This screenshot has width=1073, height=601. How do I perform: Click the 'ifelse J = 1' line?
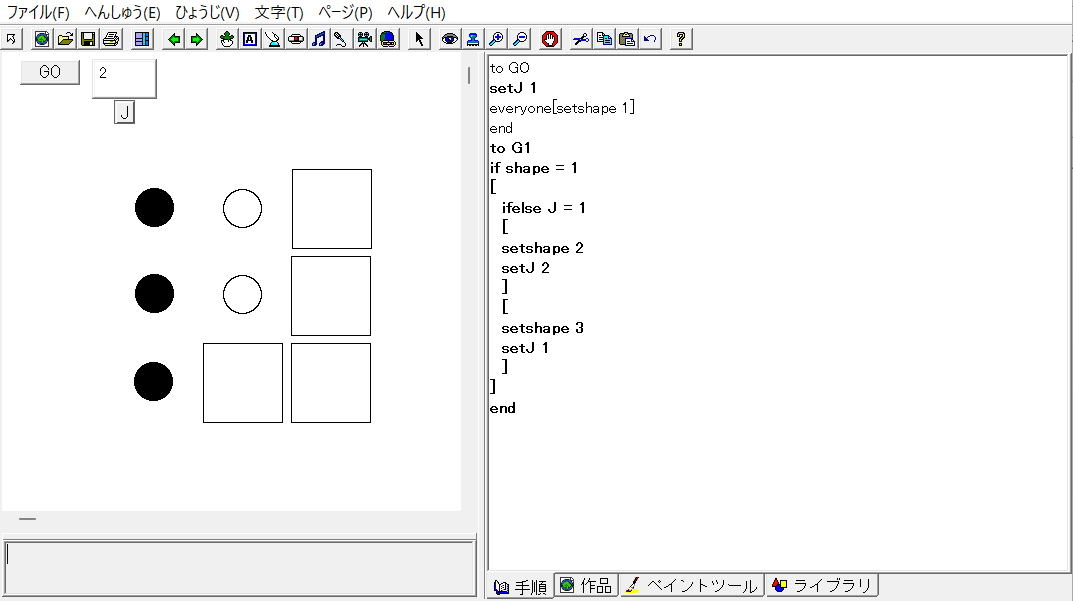[x=543, y=207]
